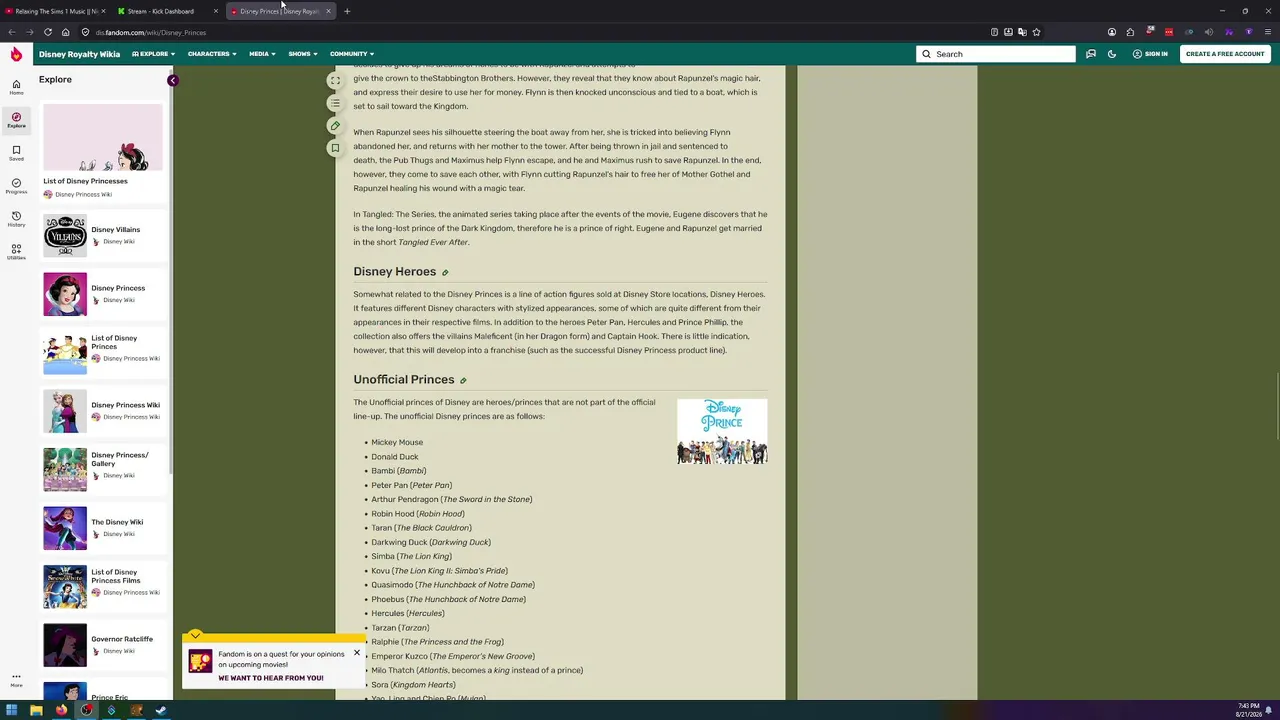The height and width of the screenshot is (720, 1280).
Task: Bookmark this page with the star icon
Action: click(x=1036, y=32)
